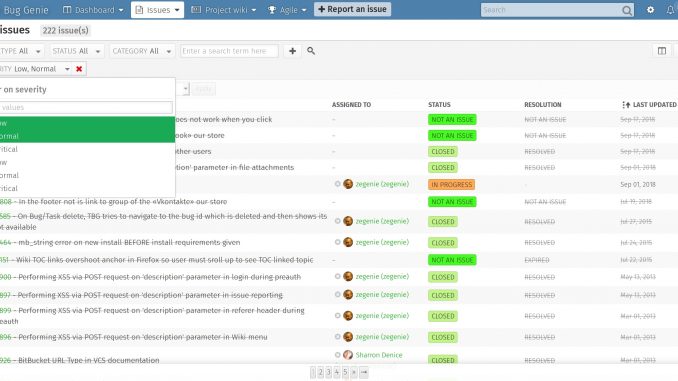This screenshot has height=381, width=678.
Task: Open the columns layout icon
Action: tap(662, 51)
